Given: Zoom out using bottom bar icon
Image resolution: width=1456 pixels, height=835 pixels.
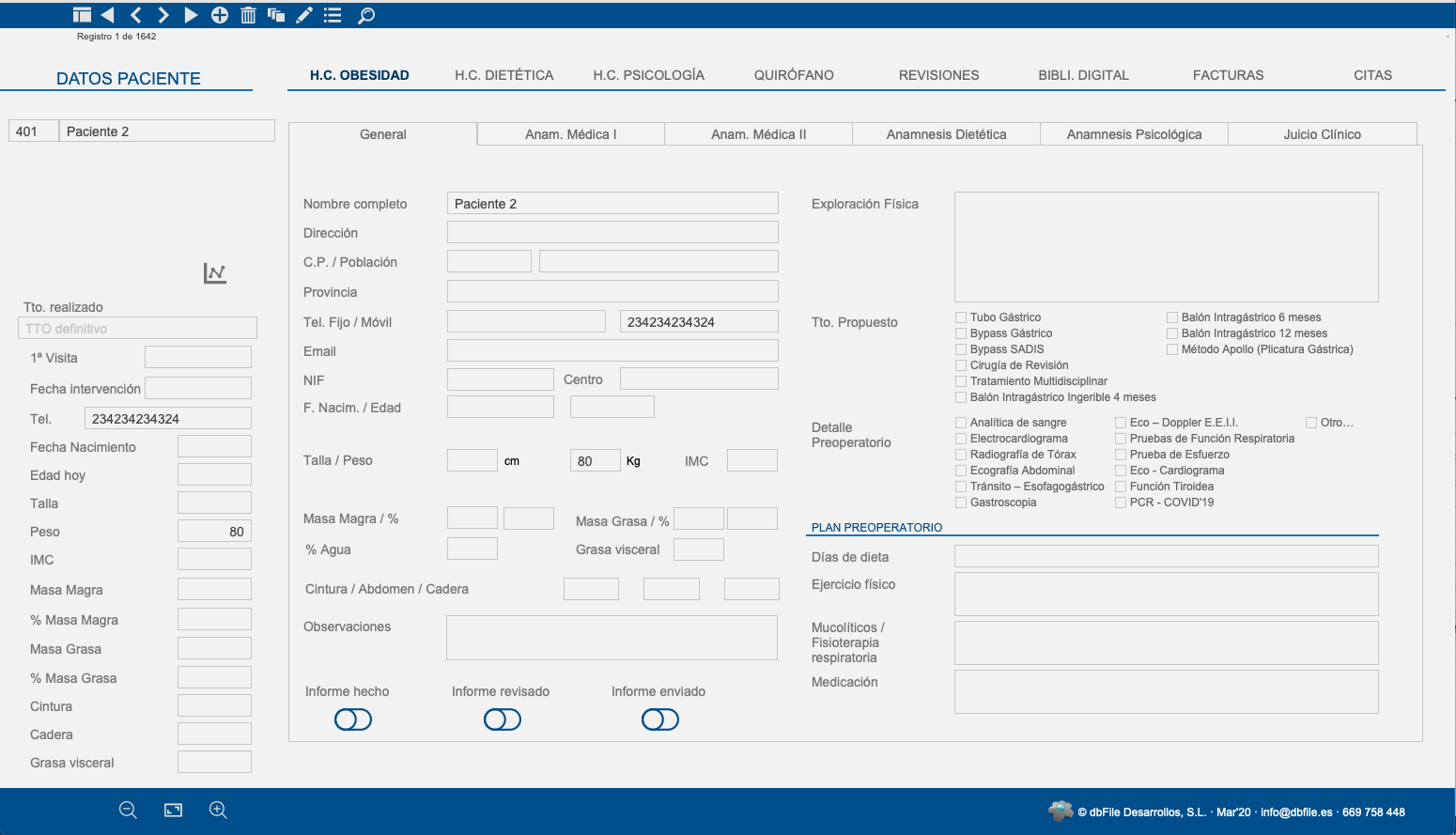Looking at the screenshot, I should tap(128, 811).
